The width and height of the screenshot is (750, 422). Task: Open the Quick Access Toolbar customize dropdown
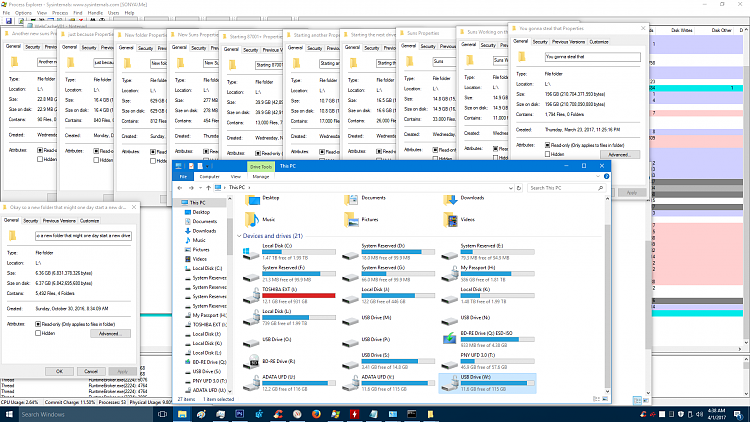tap(207, 166)
